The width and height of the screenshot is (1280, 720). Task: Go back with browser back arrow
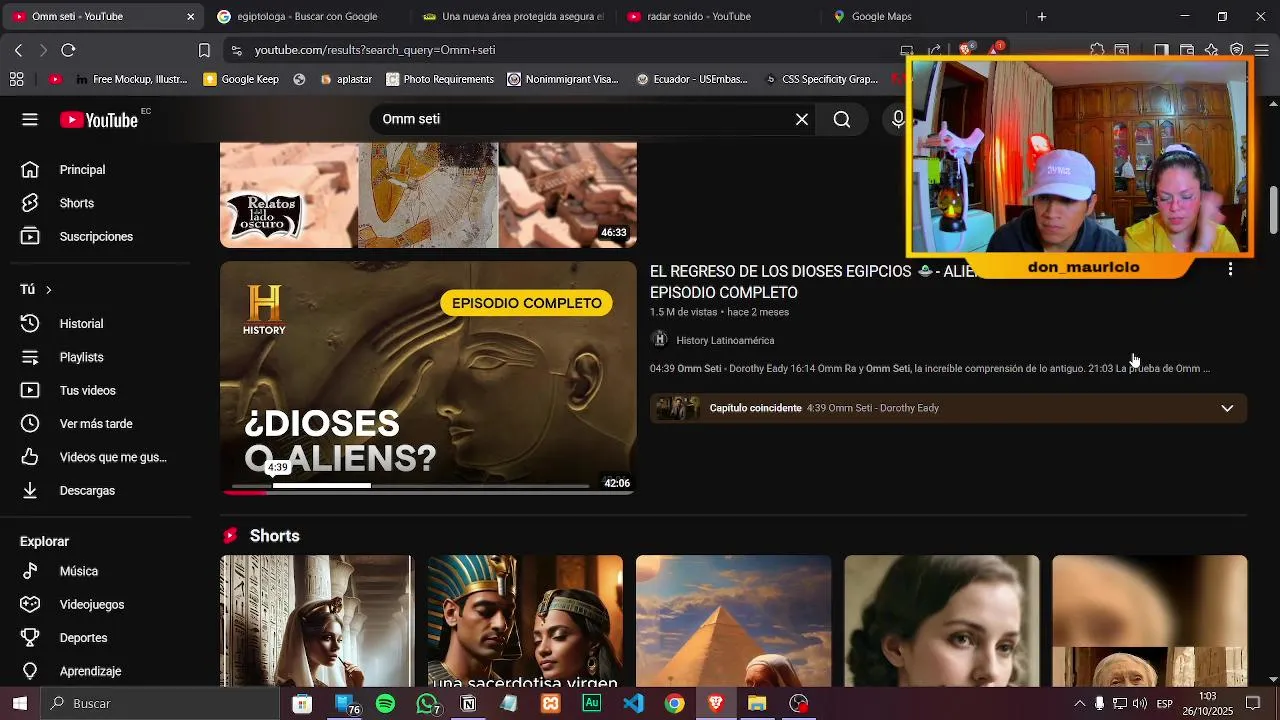(x=19, y=50)
